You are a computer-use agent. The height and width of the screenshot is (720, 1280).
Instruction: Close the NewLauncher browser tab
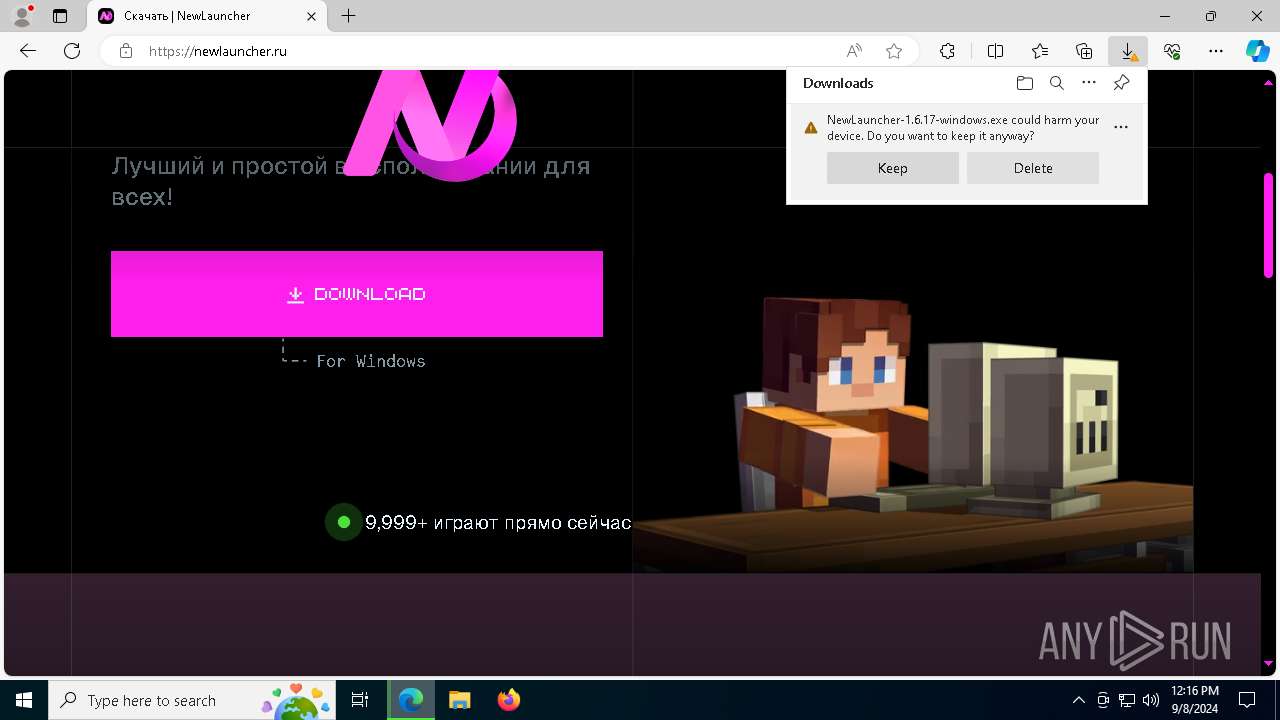312,16
